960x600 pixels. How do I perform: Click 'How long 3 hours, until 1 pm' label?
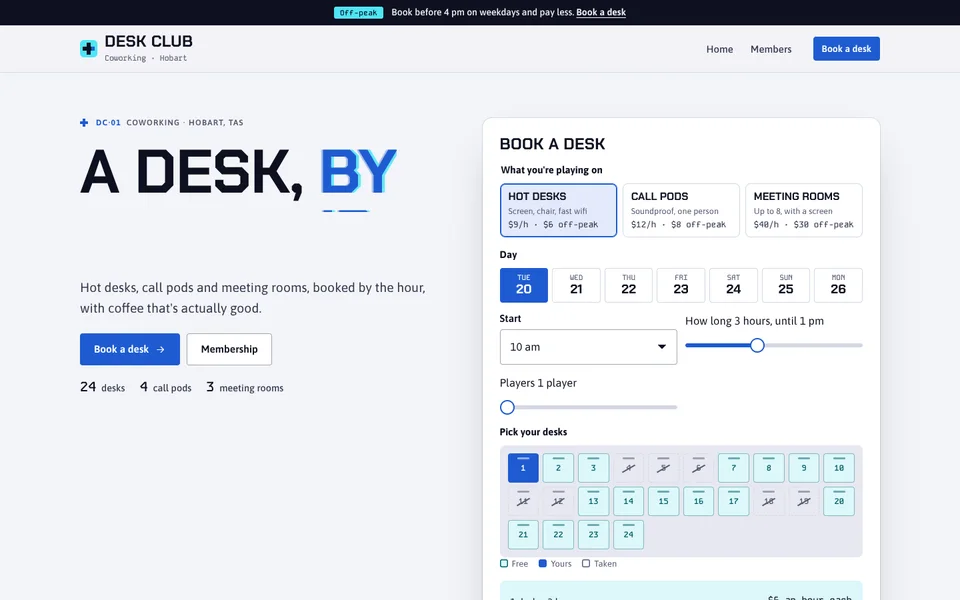coord(754,321)
